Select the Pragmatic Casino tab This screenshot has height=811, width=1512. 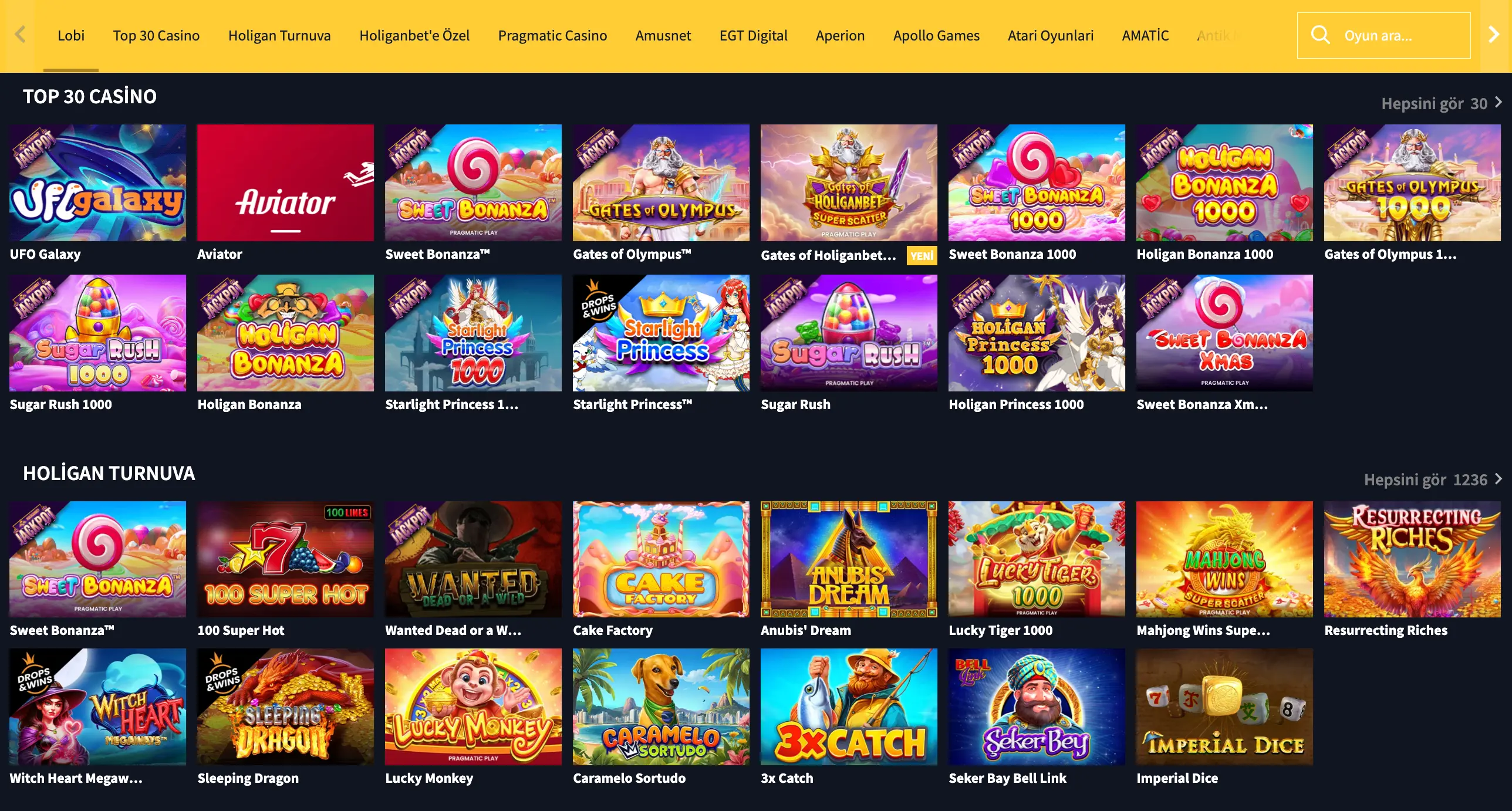point(552,35)
